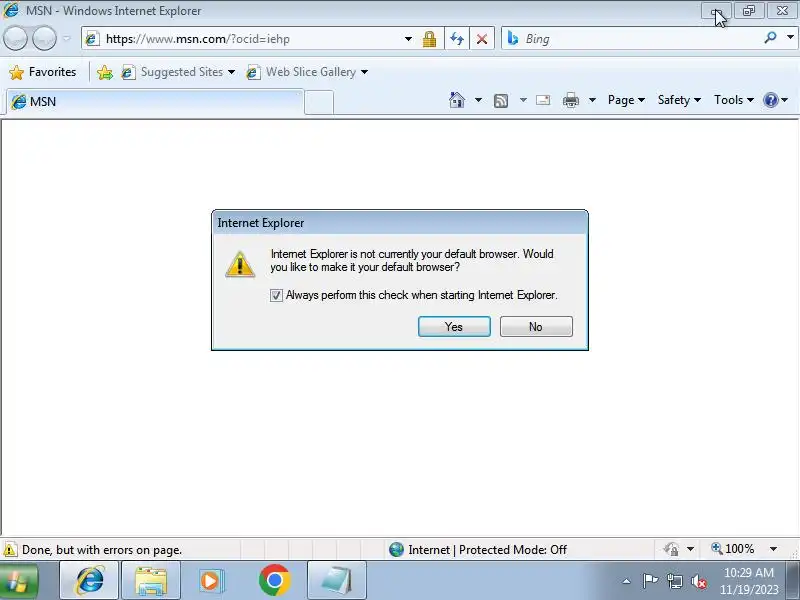The image size is (800, 600).
Task: Click the Refresh page button
Action: click(457, 39)
